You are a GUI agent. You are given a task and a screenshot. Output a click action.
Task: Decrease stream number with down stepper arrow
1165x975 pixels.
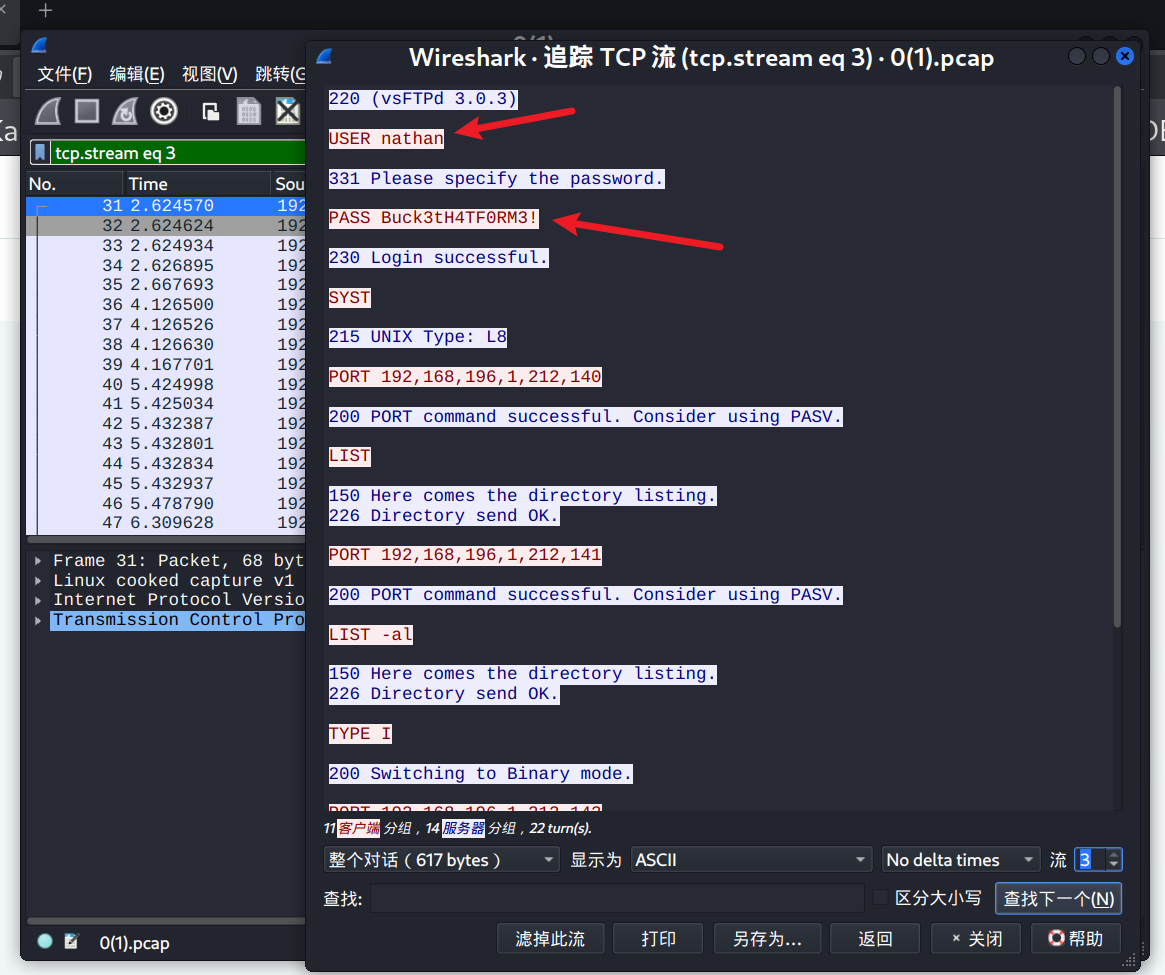(x=1113, y=866)
